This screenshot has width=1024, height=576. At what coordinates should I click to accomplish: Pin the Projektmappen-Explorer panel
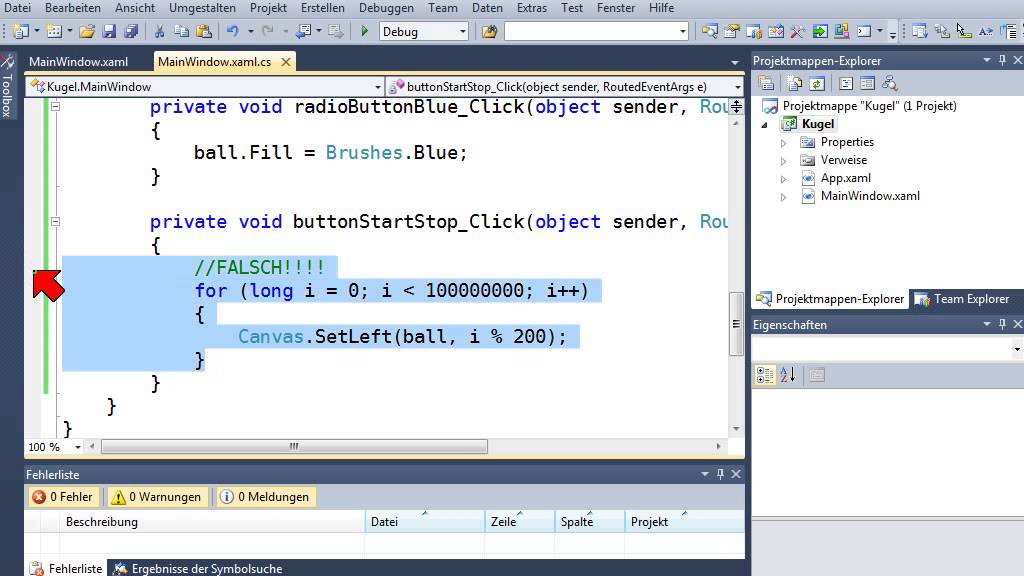1002,60
